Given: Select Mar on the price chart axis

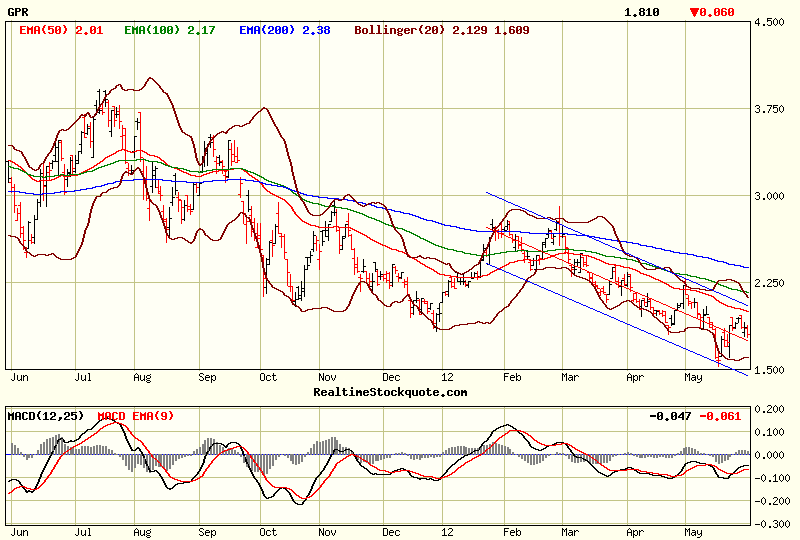Looking at the screenshot, I should 570,377.
